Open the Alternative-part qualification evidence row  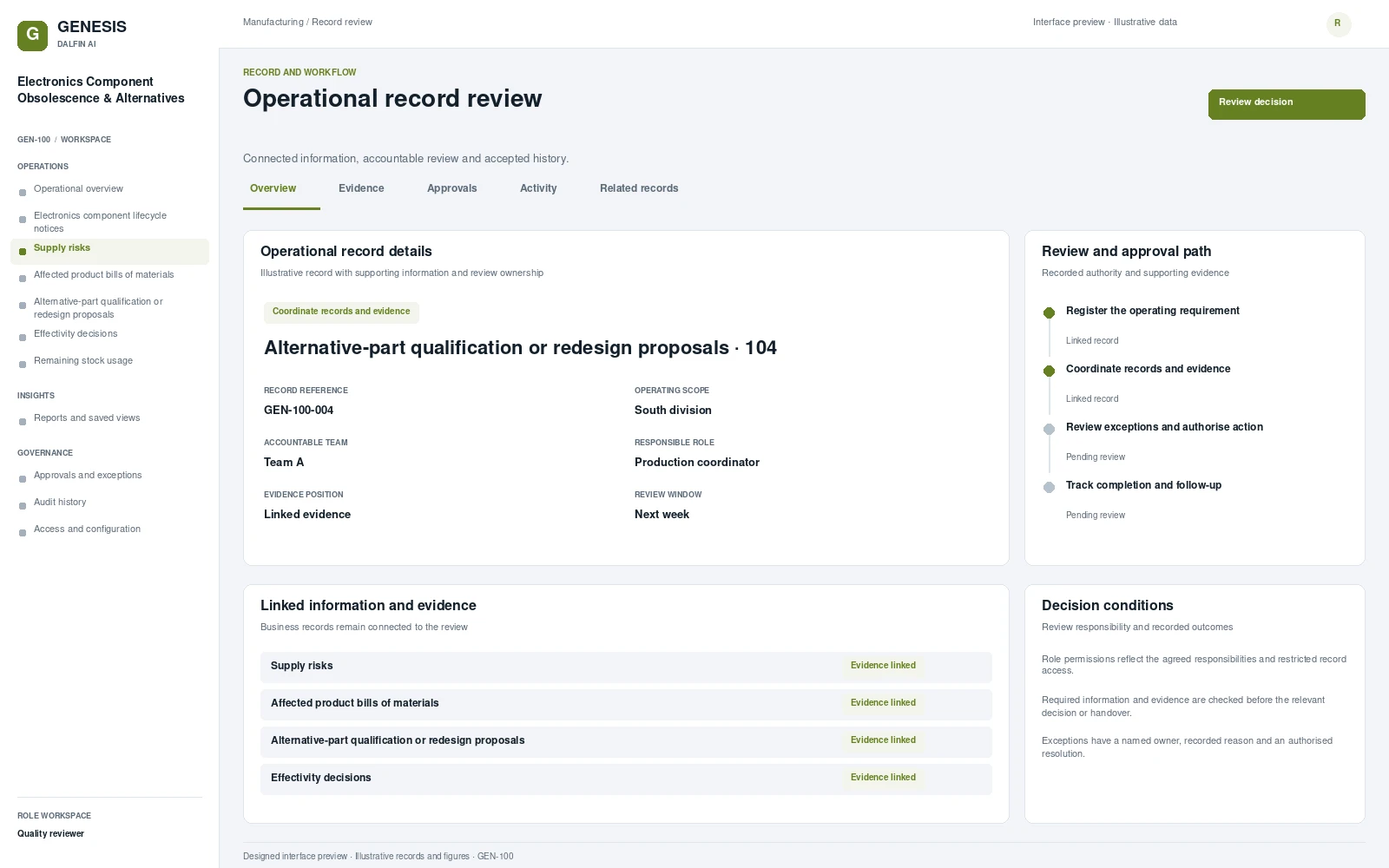coord(626,741)
